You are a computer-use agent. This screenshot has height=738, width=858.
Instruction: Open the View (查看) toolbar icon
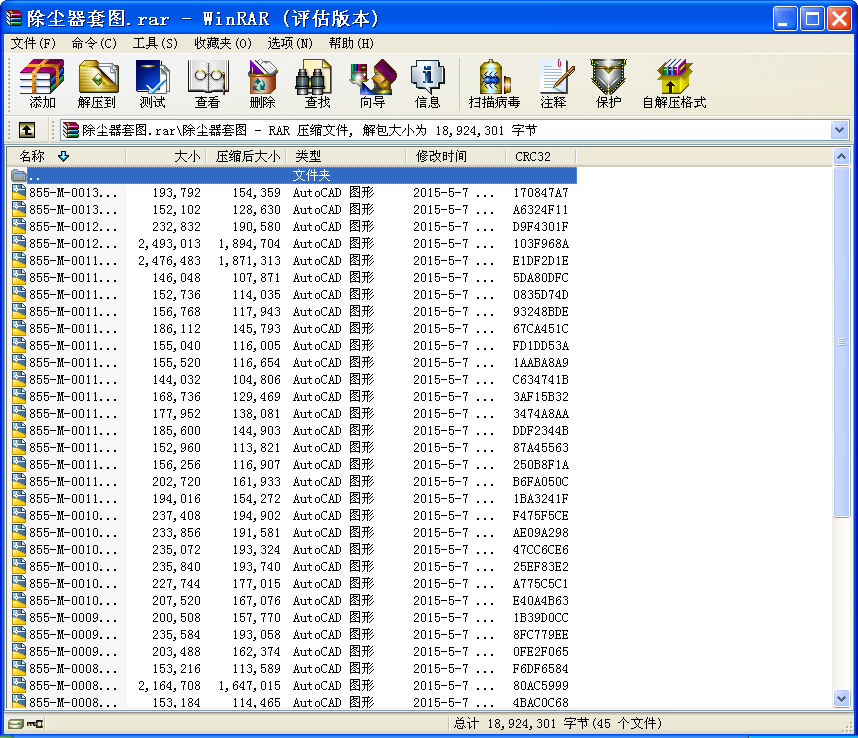coord(207,84)
